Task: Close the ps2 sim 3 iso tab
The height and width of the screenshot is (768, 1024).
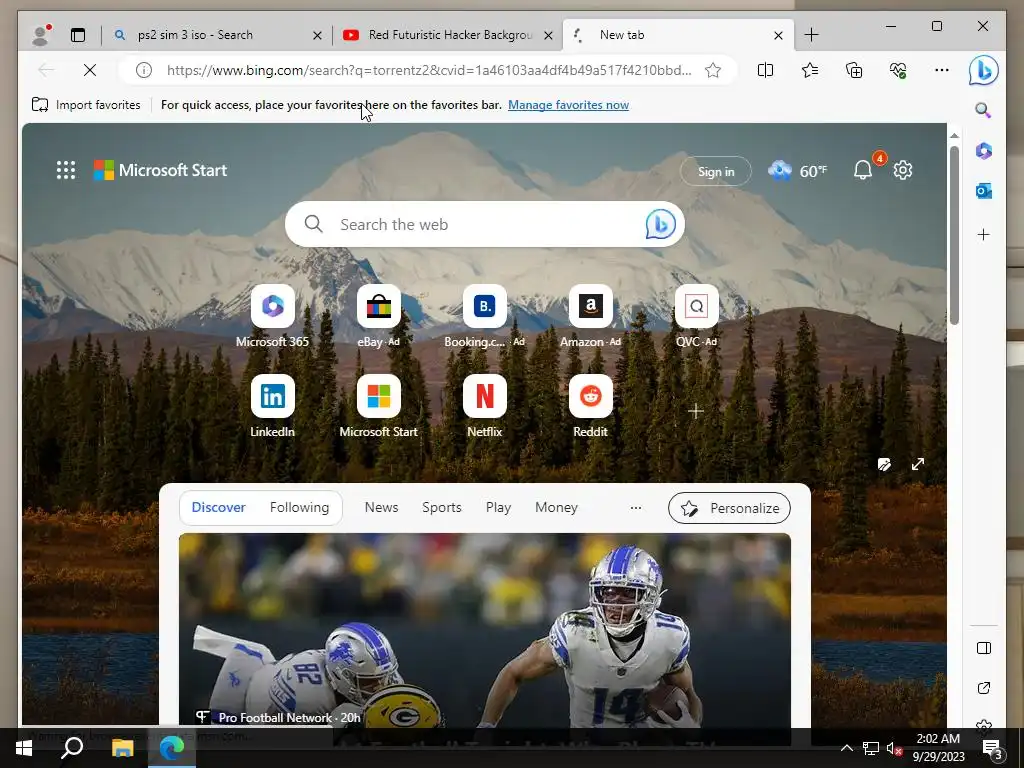Action: click(317, 35)
